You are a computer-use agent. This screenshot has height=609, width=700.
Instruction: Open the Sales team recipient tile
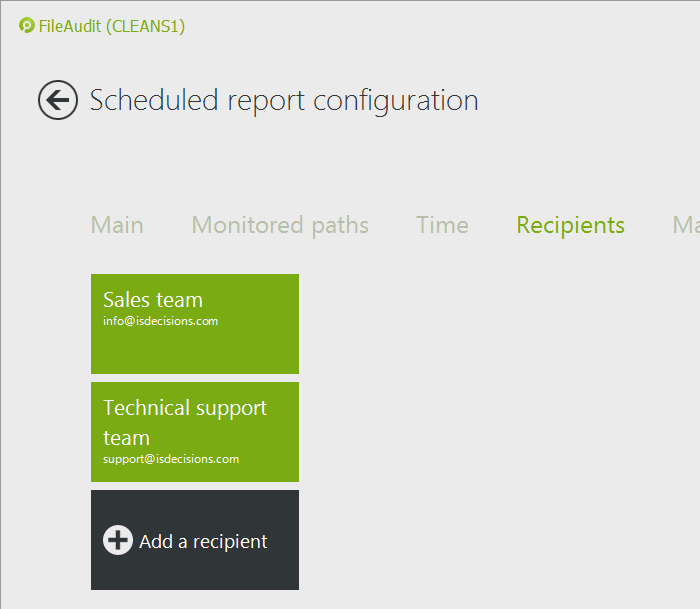[195, 324]
